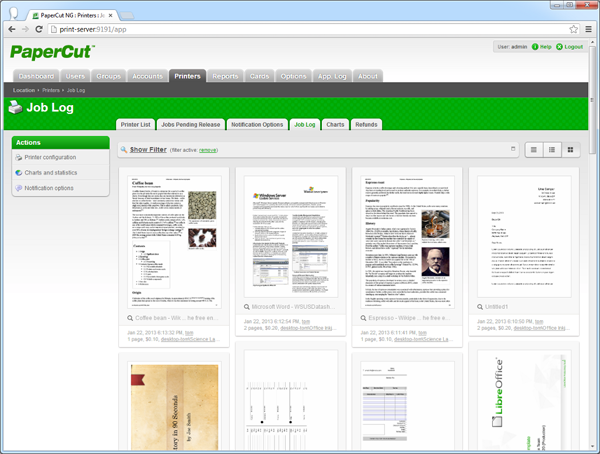Viewport: 600px width, 454px height.
Task: Bookmark page with the star icon
Action: point(572,30)
